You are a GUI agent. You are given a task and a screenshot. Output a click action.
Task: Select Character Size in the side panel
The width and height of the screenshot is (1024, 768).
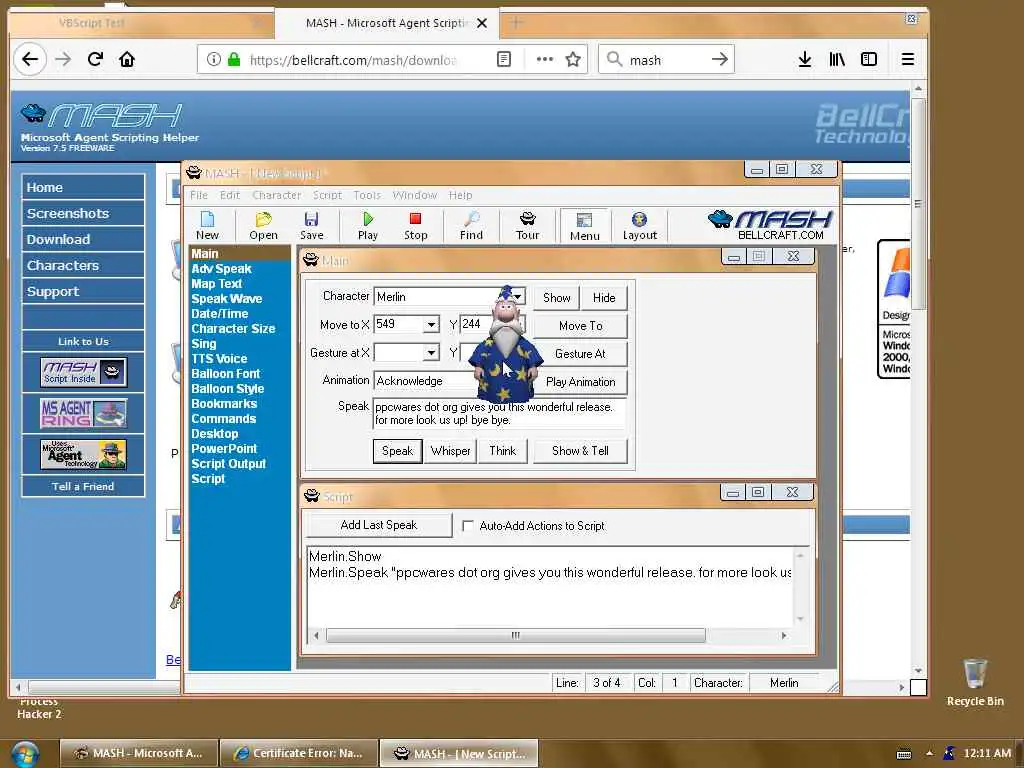(233, 328)
